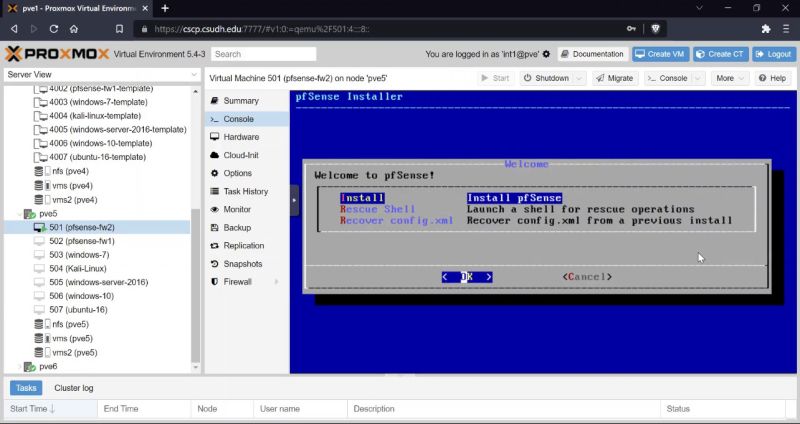
Task: Open browser hamburger menu icon
Action: 786,29
